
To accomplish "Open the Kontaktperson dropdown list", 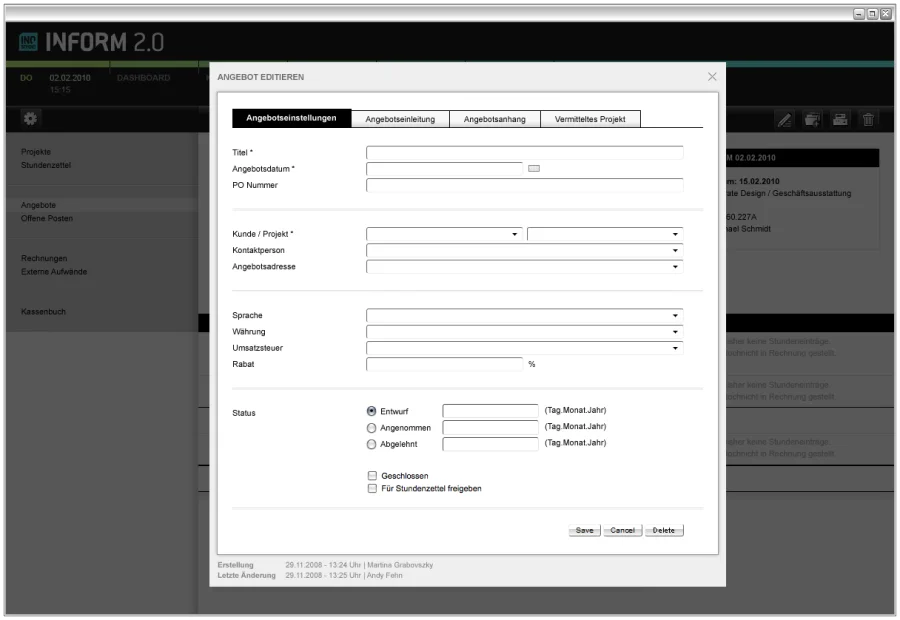I will coord(675,250).
